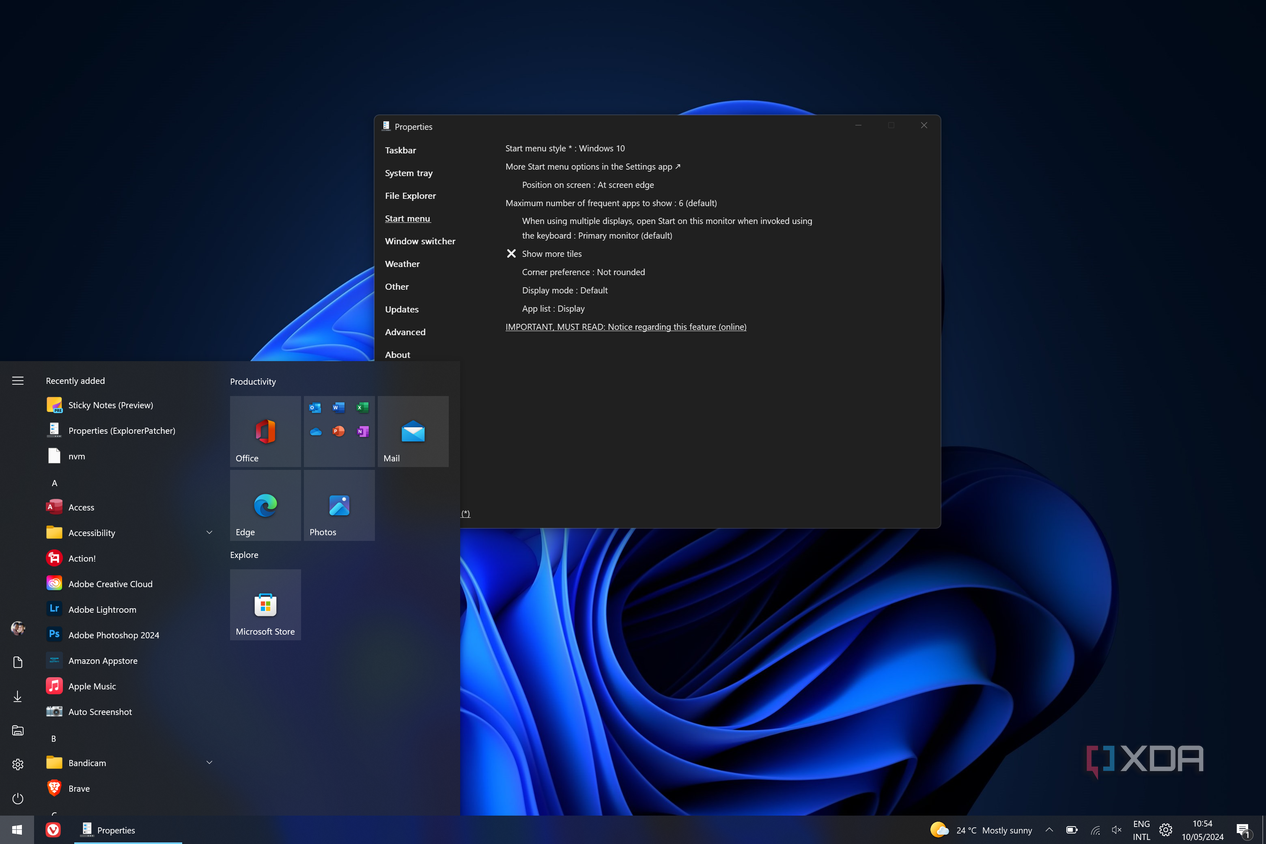Change Start menu style Windows 10 option

565,148
